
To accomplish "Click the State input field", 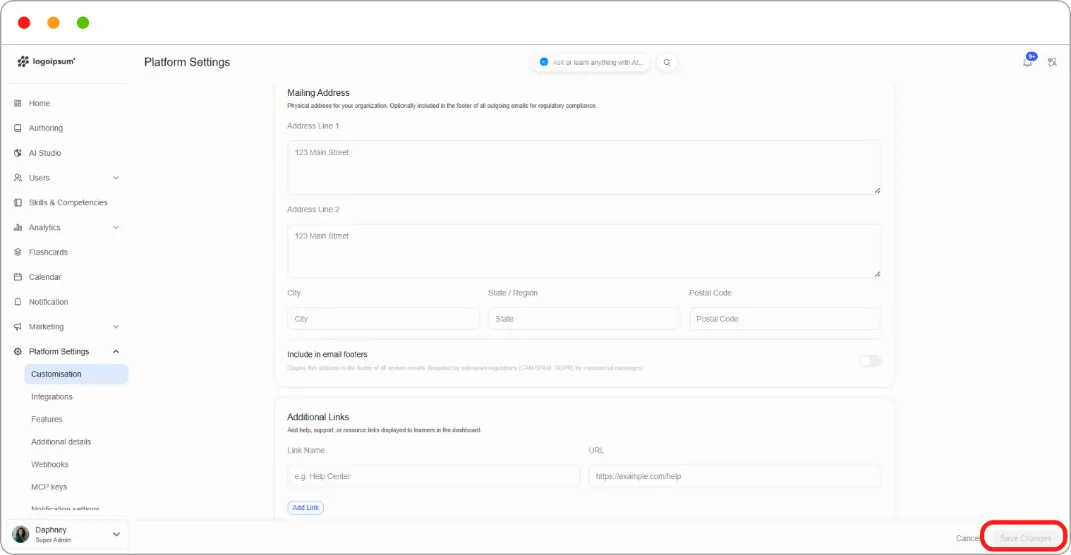I will pyautogui.click(x=584, y=319).
